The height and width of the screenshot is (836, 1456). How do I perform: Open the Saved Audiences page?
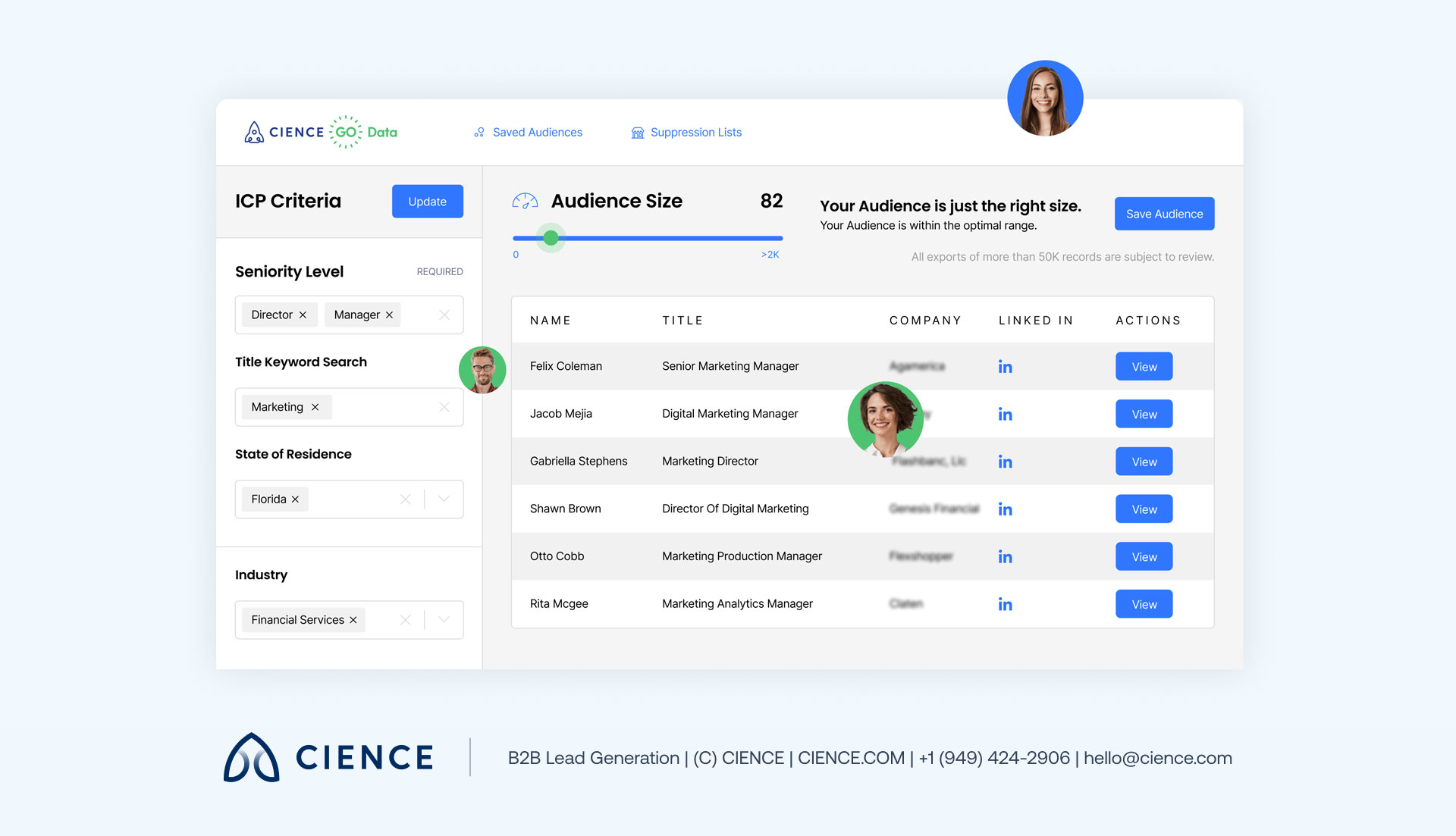tap(536, 132)
